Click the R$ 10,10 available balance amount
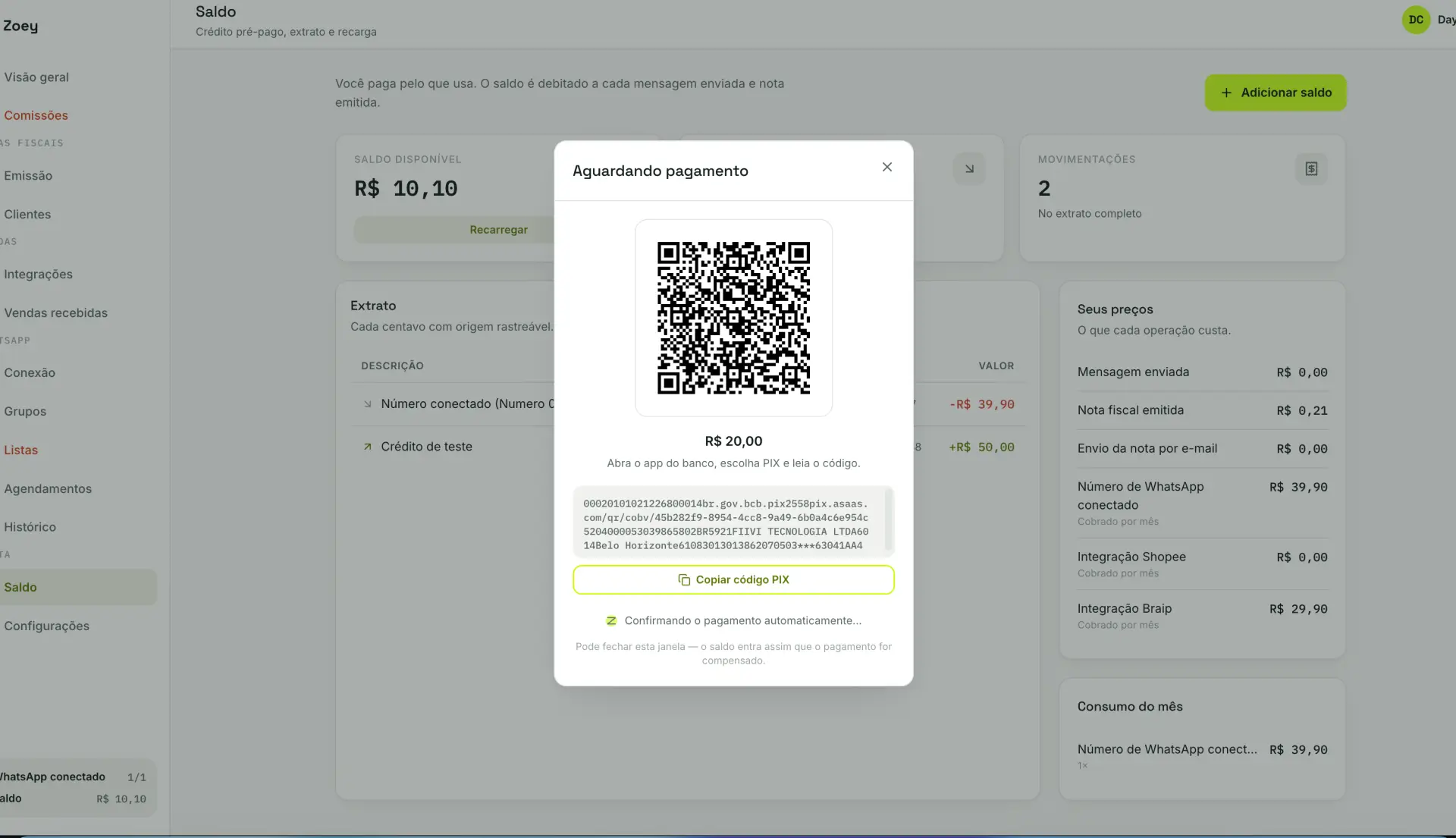The image size is (1456, 838). [x=406, y=188]
